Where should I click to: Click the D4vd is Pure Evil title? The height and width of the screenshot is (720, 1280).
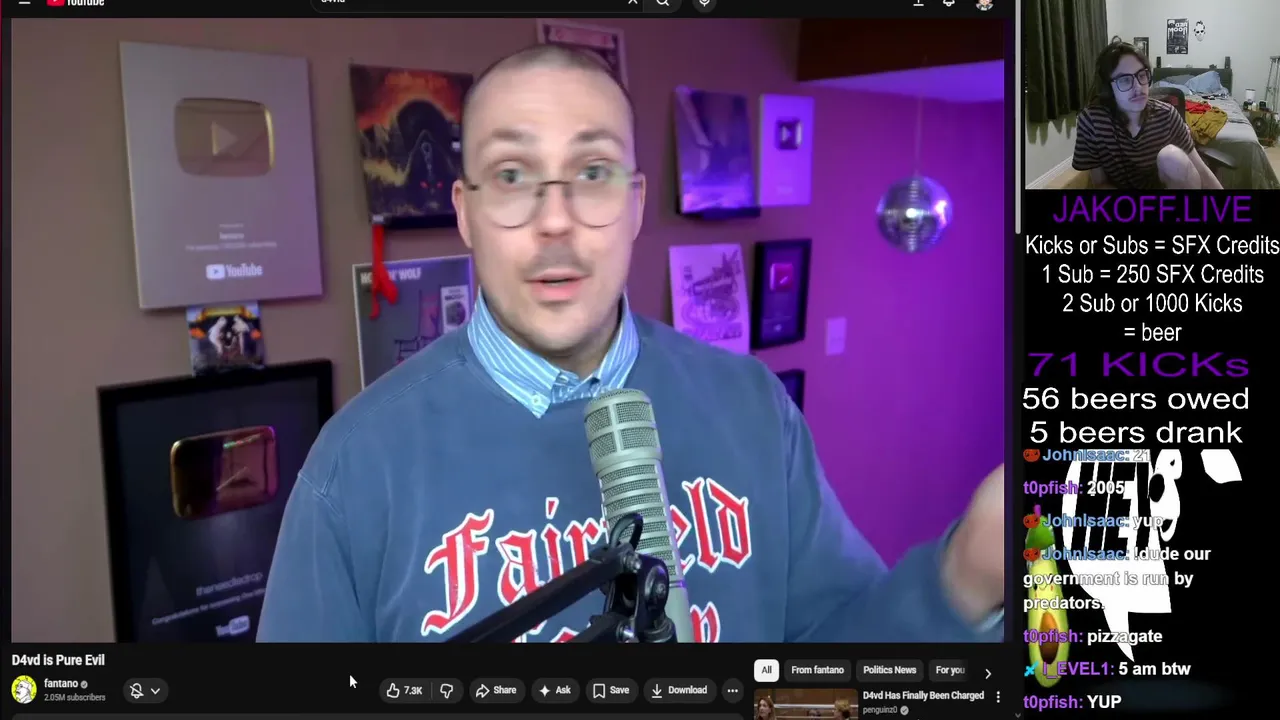click(58, 660)
